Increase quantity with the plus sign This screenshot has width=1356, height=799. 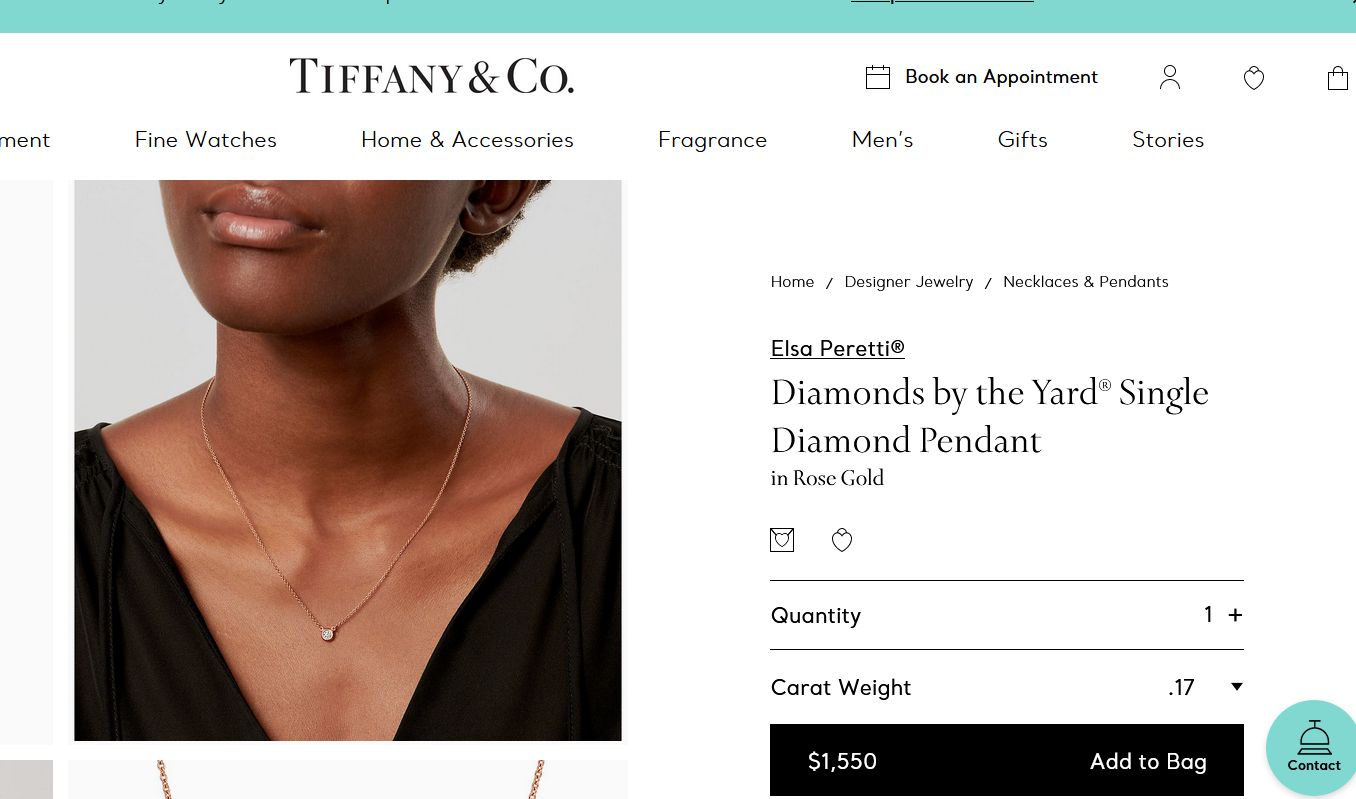click(x=1235, y=615)
